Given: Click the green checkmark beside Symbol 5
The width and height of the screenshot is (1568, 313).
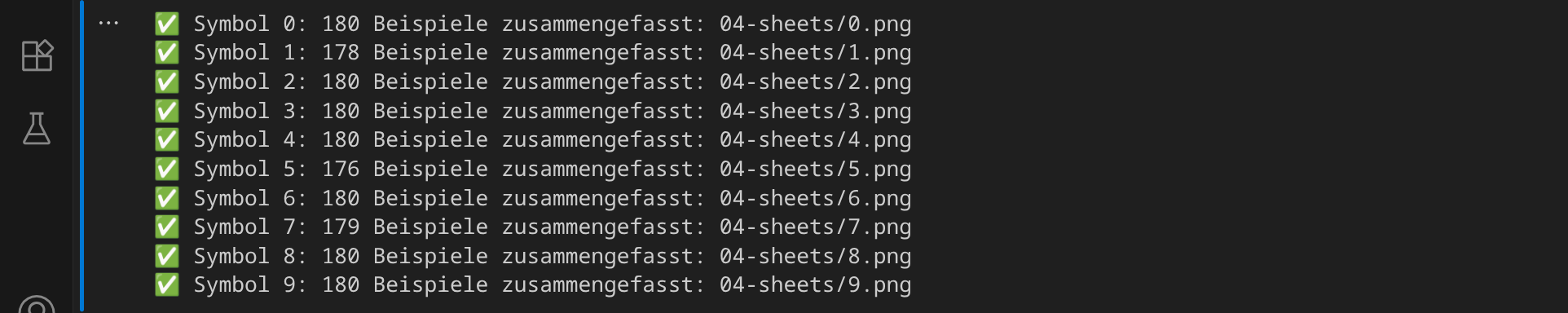Looking at the screenshot, I should [167, 169].
